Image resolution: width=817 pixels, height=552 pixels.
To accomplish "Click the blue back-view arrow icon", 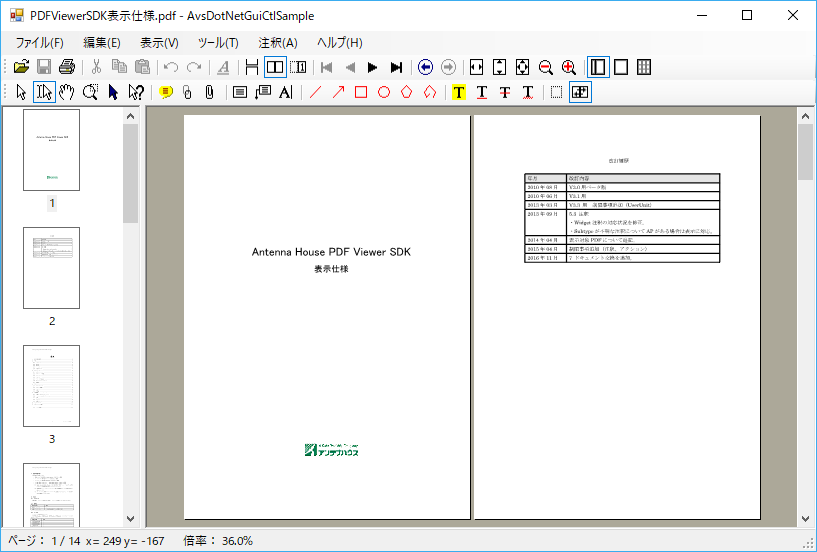I will point(426,67).
